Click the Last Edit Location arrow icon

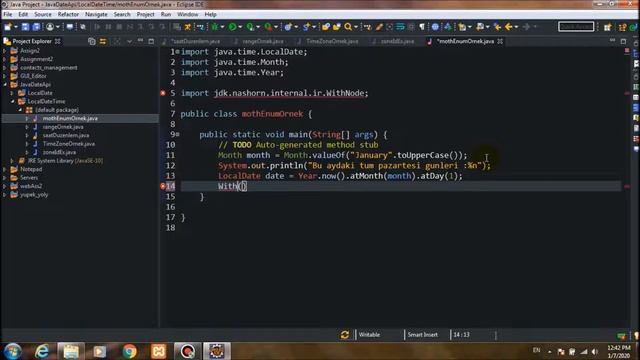point(497,27)
